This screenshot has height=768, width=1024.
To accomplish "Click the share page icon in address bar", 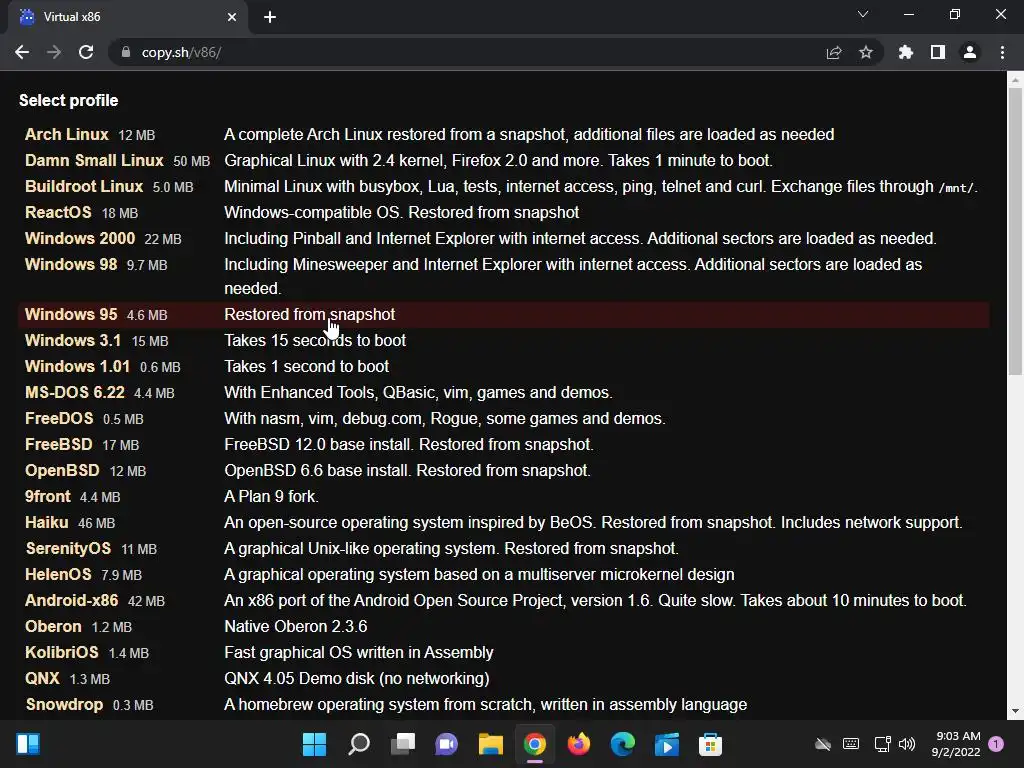I will [834, 52].
